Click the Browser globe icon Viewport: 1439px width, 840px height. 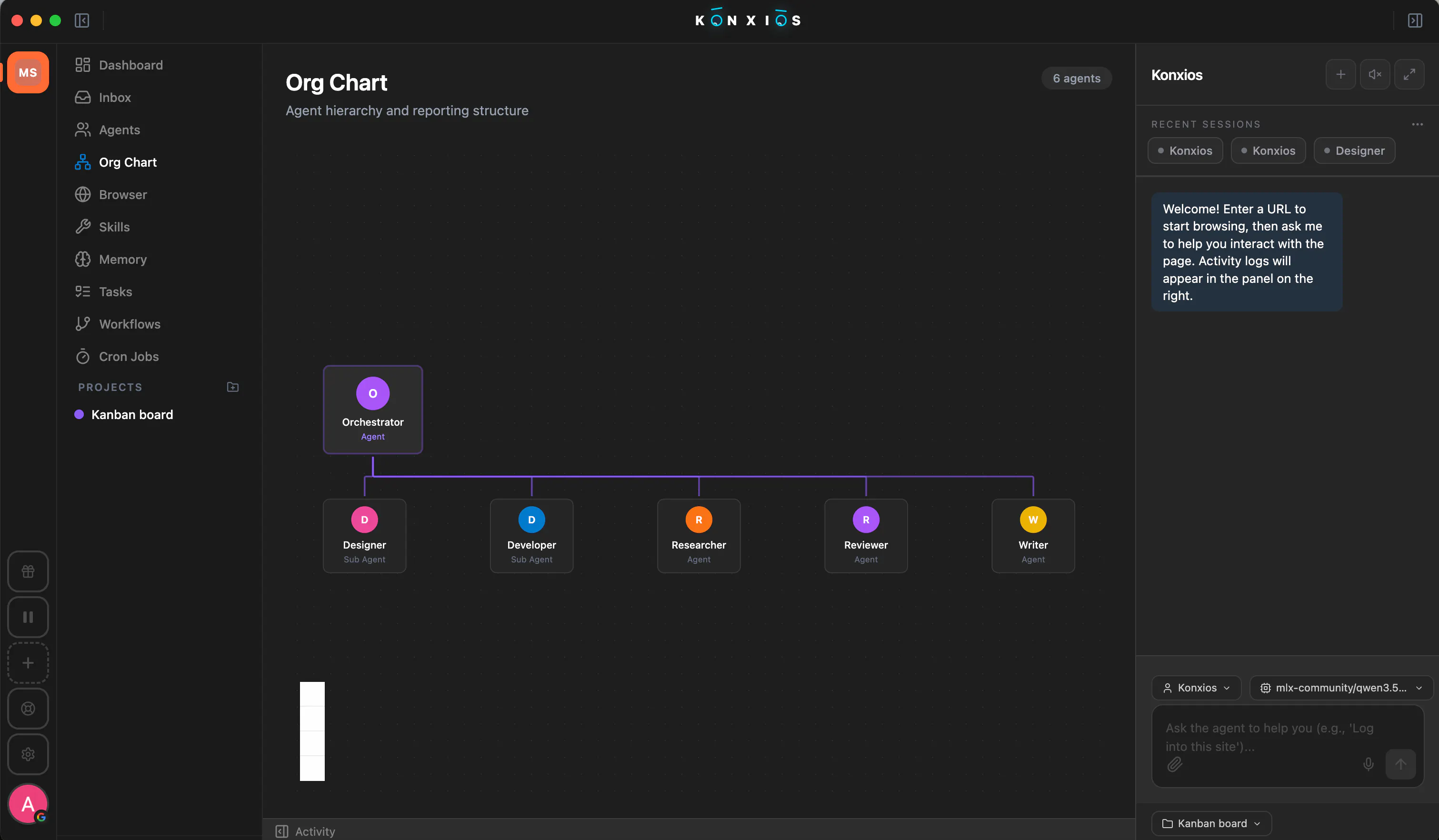(x=83, y=194)
